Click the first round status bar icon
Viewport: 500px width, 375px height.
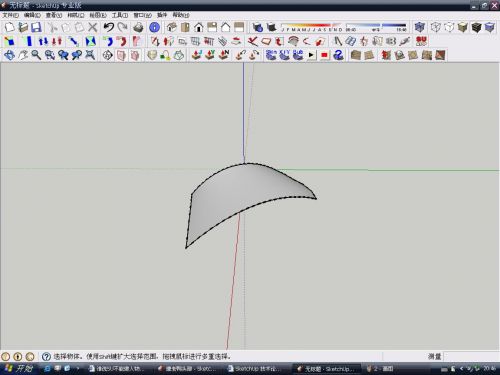[5, 357]
